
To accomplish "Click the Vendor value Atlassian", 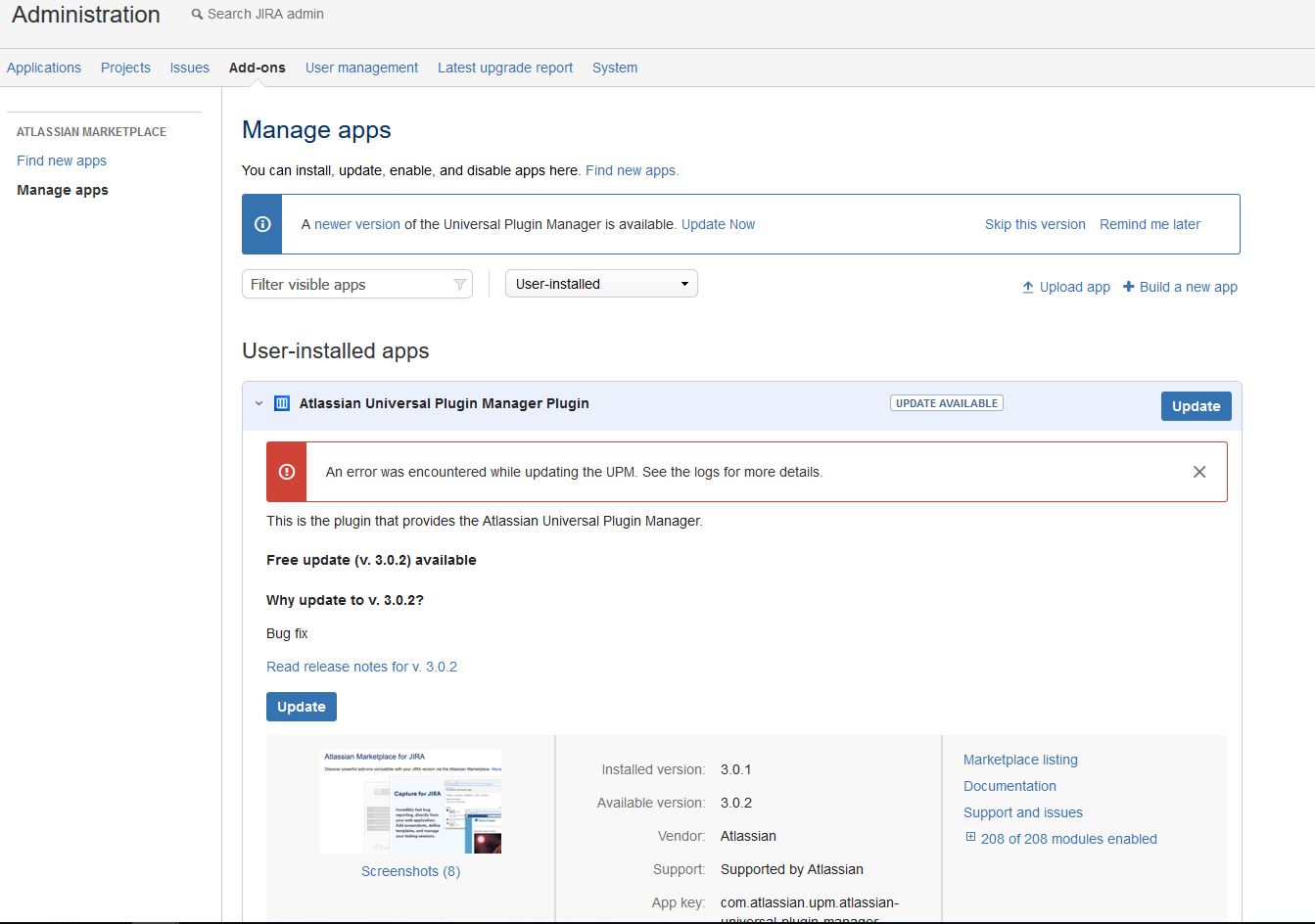I will pos(748,836).
